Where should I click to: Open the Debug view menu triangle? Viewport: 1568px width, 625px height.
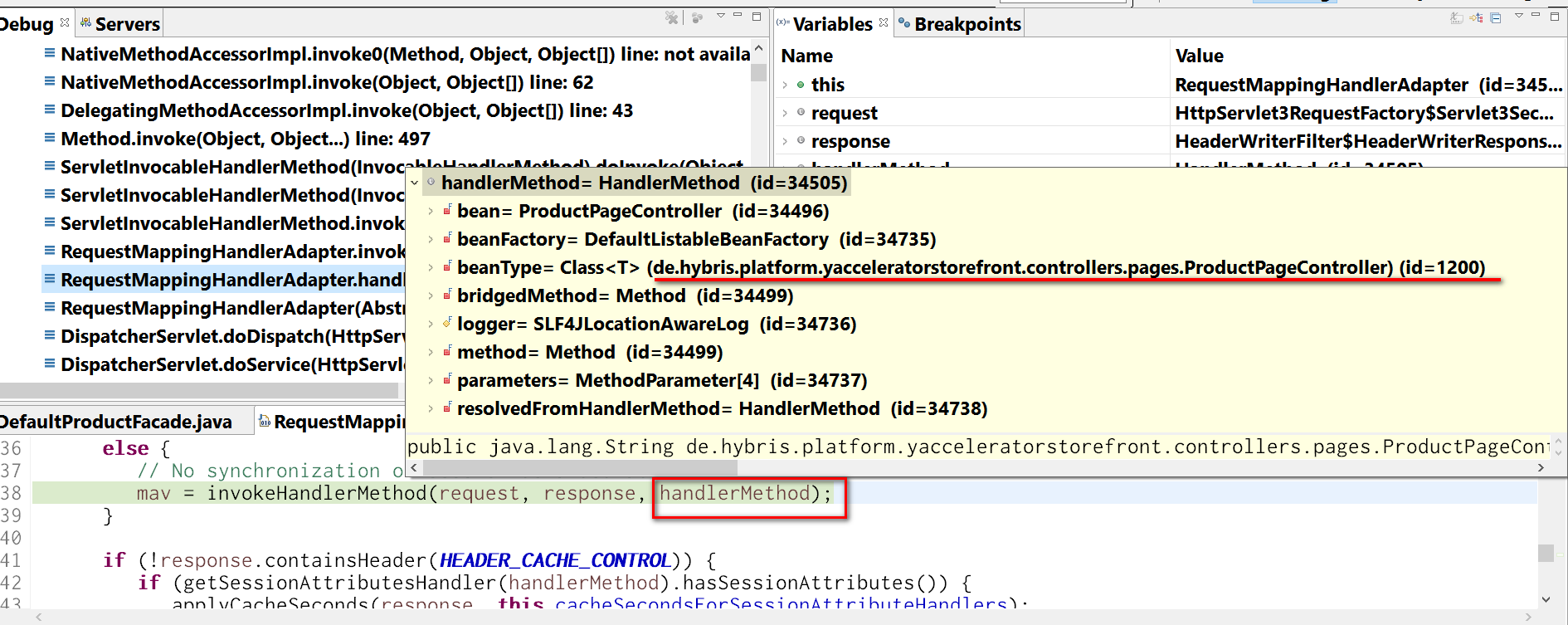[720, 16]
